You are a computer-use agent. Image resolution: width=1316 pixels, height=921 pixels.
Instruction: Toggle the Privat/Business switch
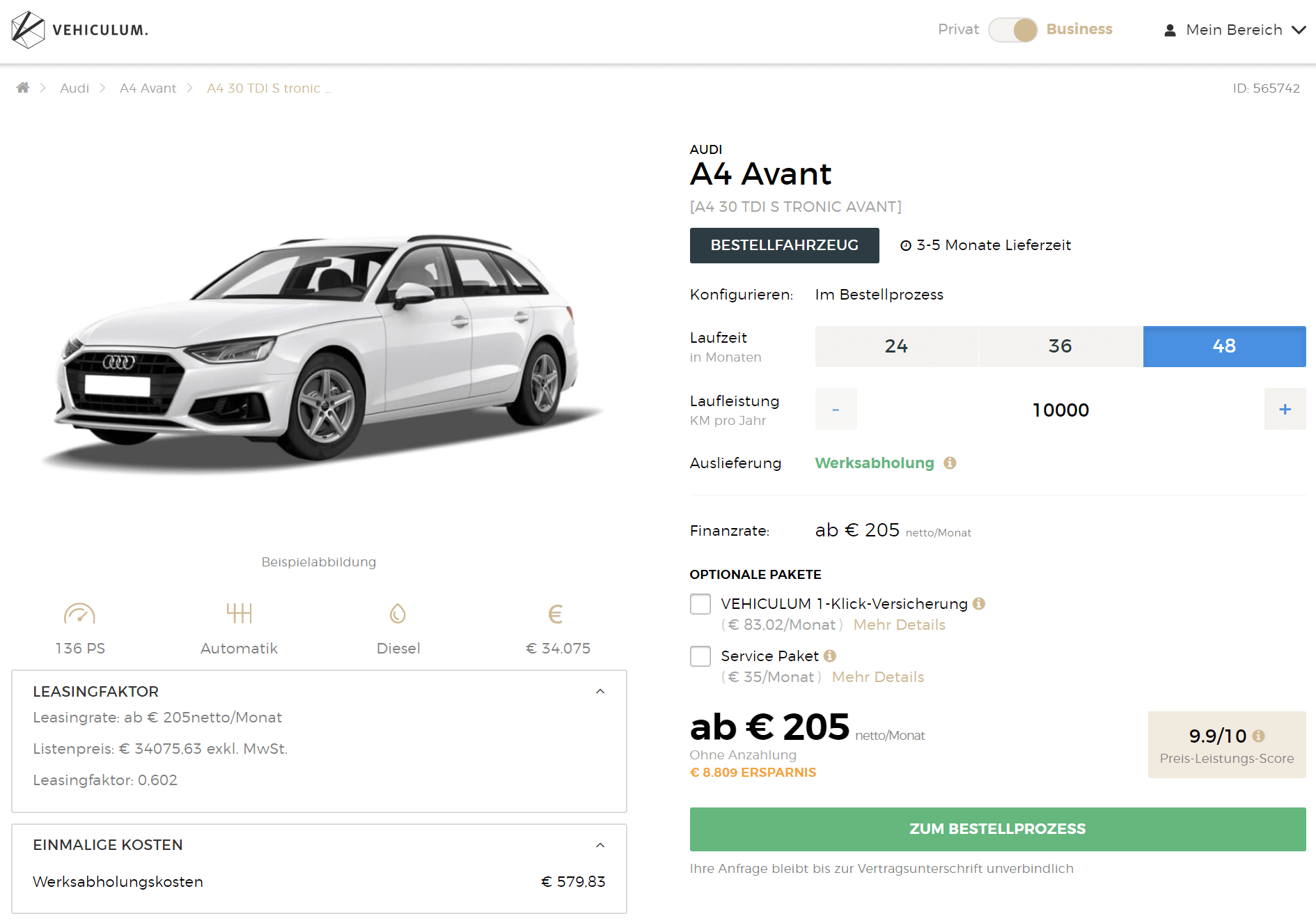click(1012, 30)
